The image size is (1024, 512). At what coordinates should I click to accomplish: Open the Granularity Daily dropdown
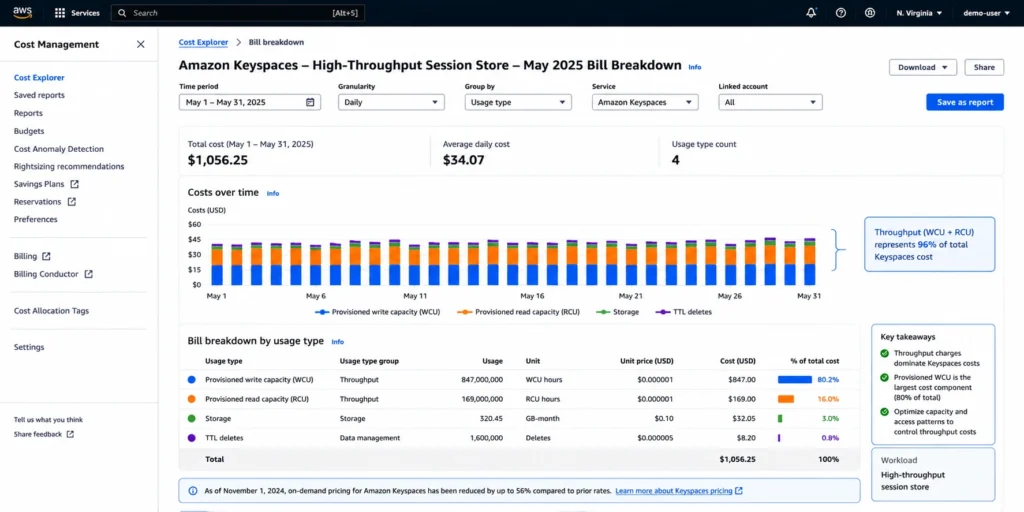[x=391, y=102]
